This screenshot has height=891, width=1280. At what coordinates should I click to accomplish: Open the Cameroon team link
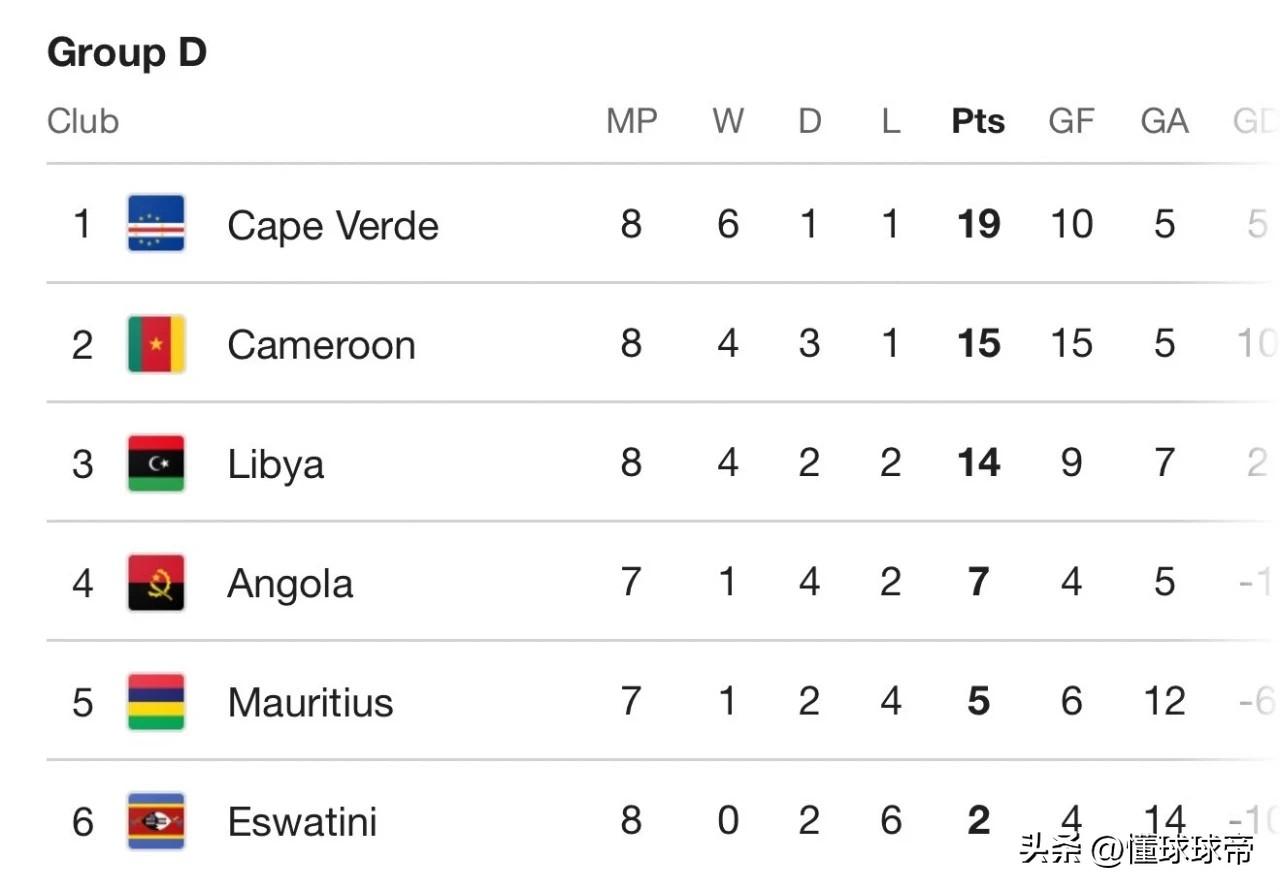coord(321,345)
